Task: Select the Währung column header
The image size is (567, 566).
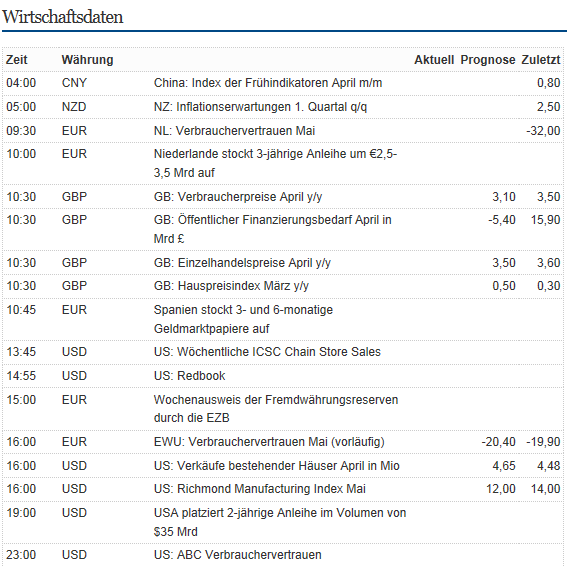Action: (88, 60)
